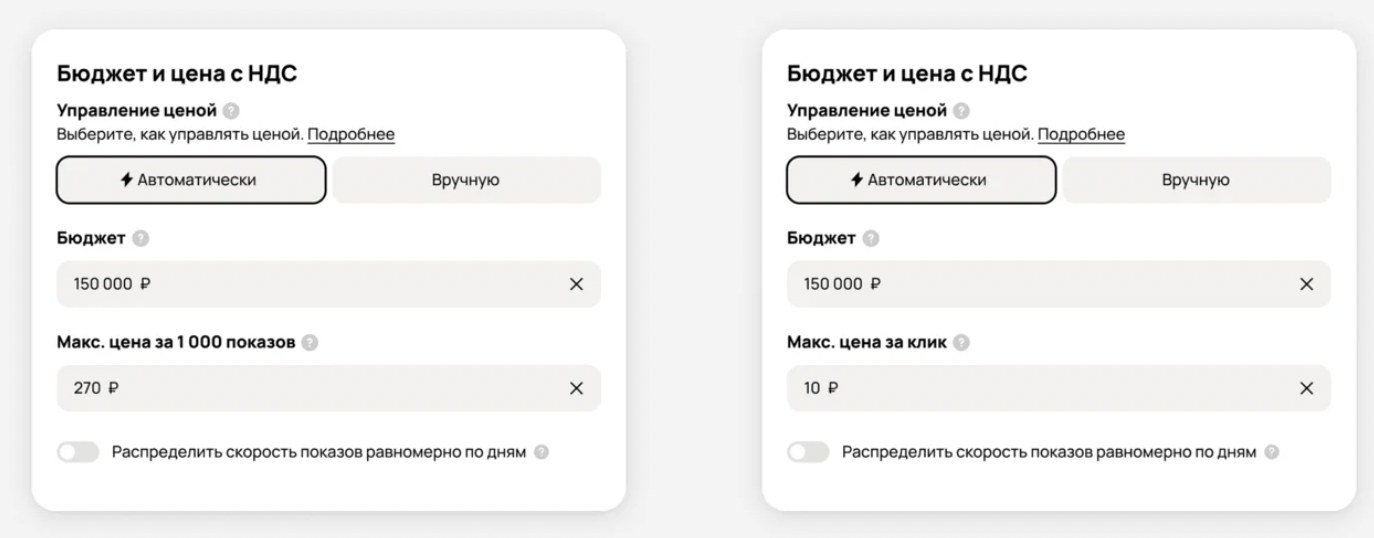Click help icon beside right Управление ценой
Screen dimensions: 1374x538
pyautogui.click(x=961, y=110)
